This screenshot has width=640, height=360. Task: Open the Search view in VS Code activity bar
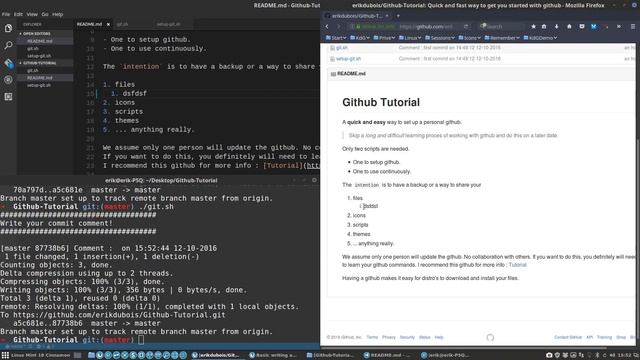[8, 45]
